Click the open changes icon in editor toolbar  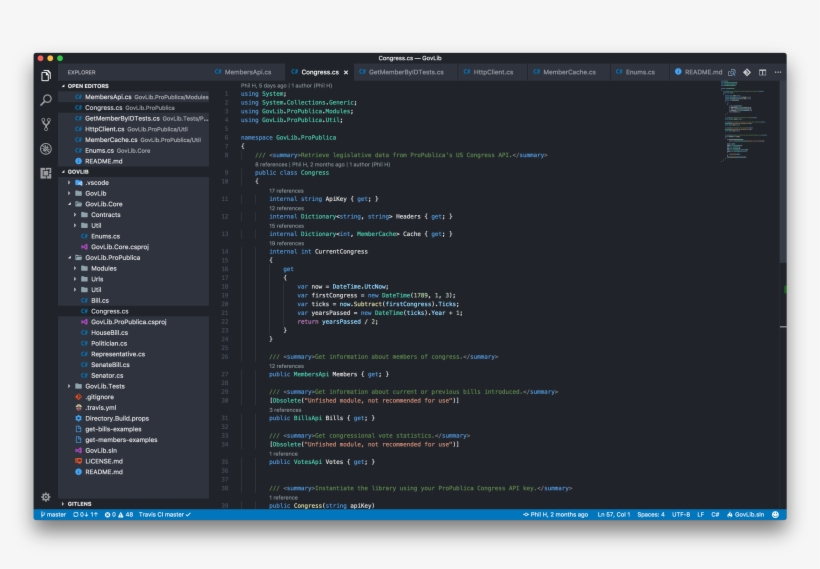click(x=732, y=72)
